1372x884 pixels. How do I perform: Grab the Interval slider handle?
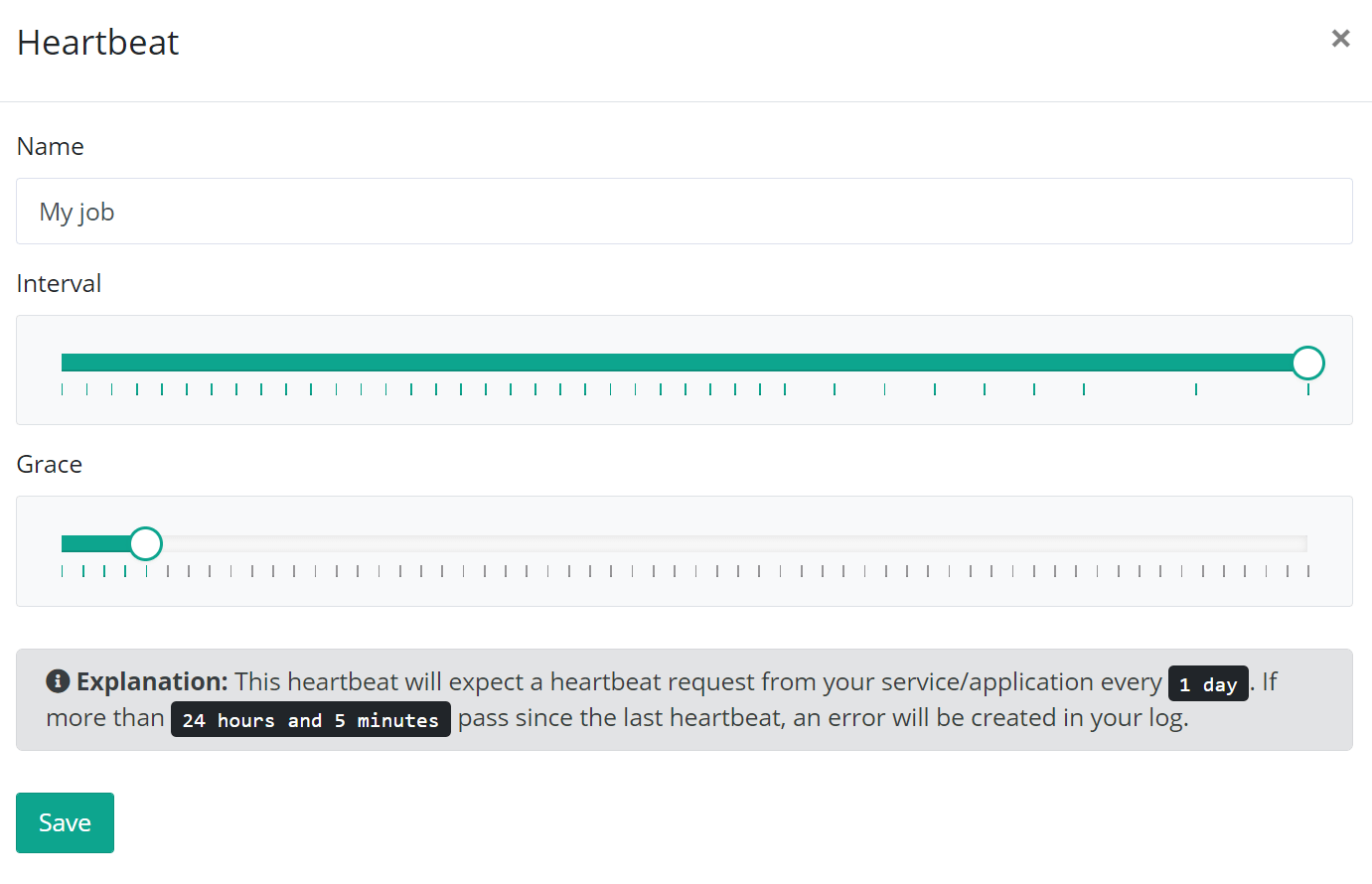(x=1308, y=363)
